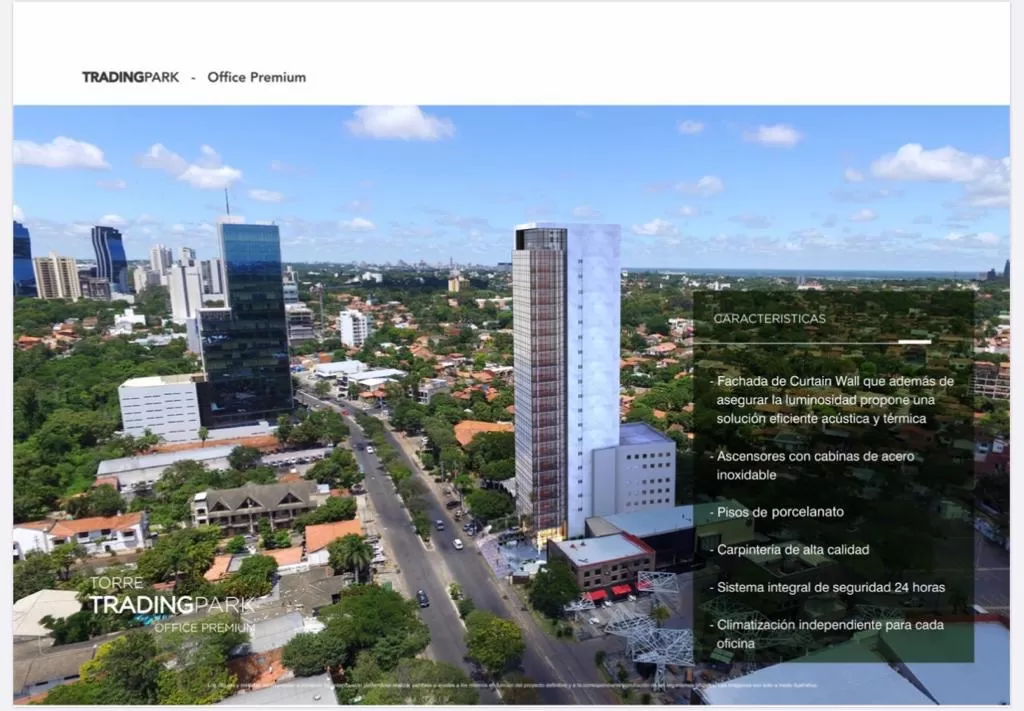Select the 'Climatización independiente para cada oficina' text
Image resolution: width=1024 pixels, height=711 pixels.
[x=827, y=634]
